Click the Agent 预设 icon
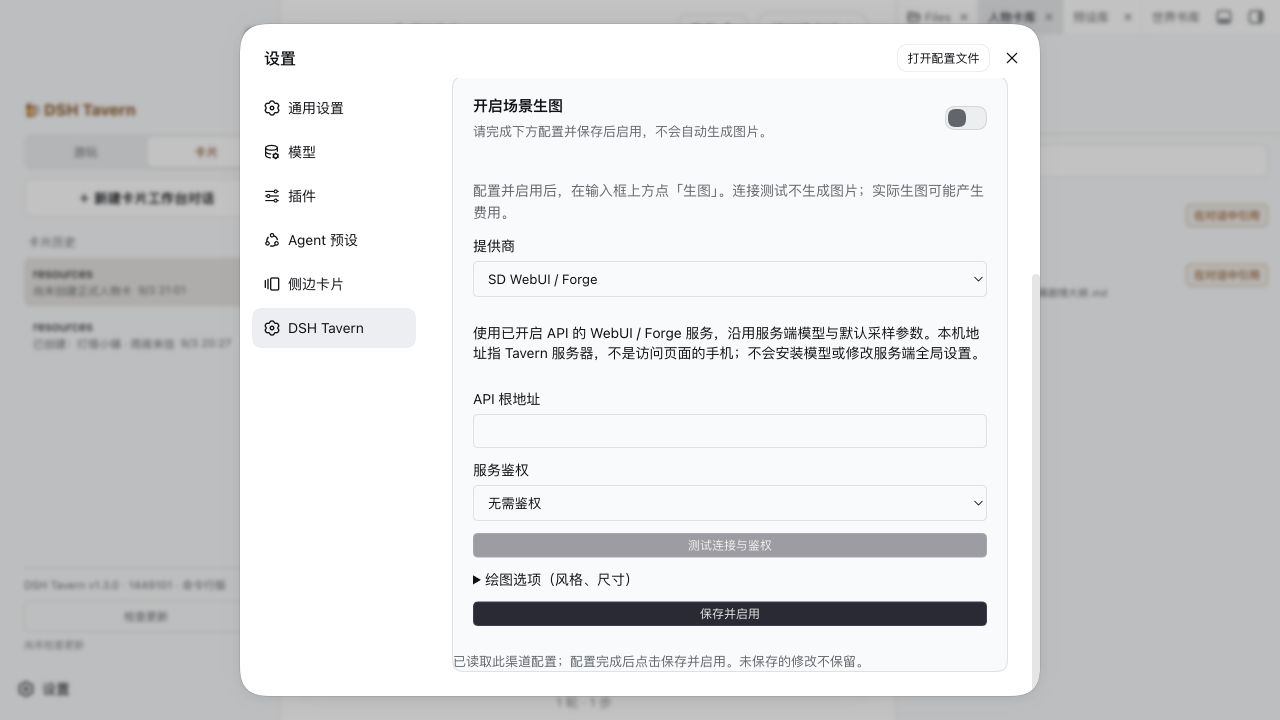 pos(272,240)
